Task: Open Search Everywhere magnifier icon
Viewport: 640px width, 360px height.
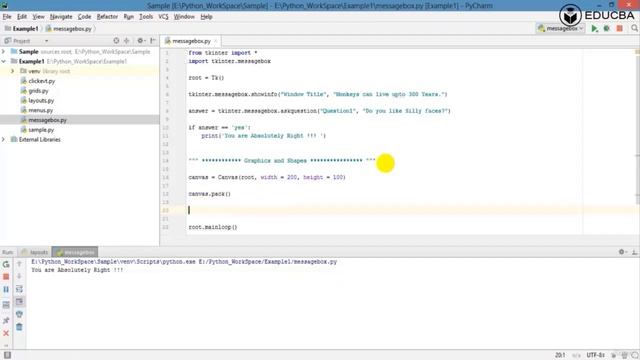Action: click(x=634, y=28)
